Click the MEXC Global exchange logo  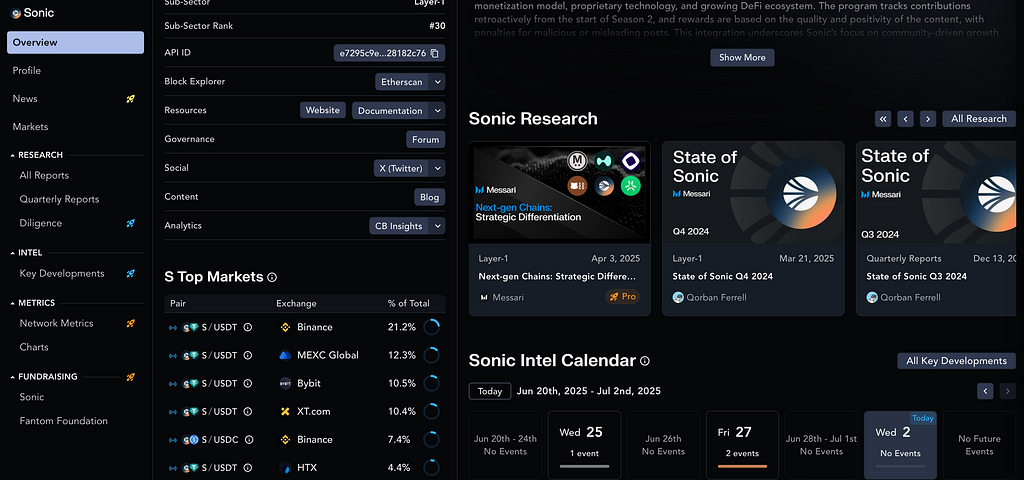pyautogui.click(x=285, y=355)
